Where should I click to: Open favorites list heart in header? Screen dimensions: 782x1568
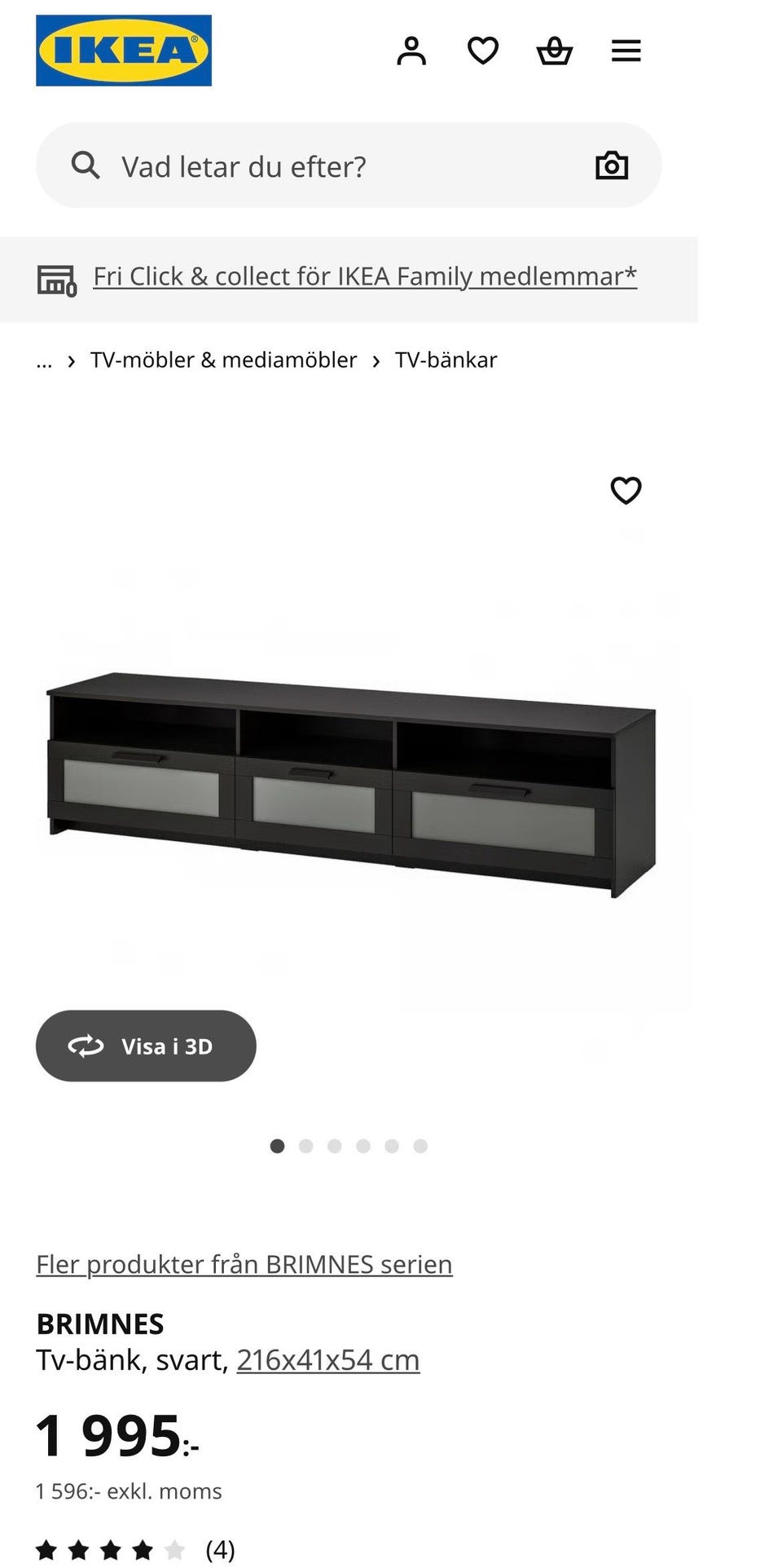pos(483,51)
